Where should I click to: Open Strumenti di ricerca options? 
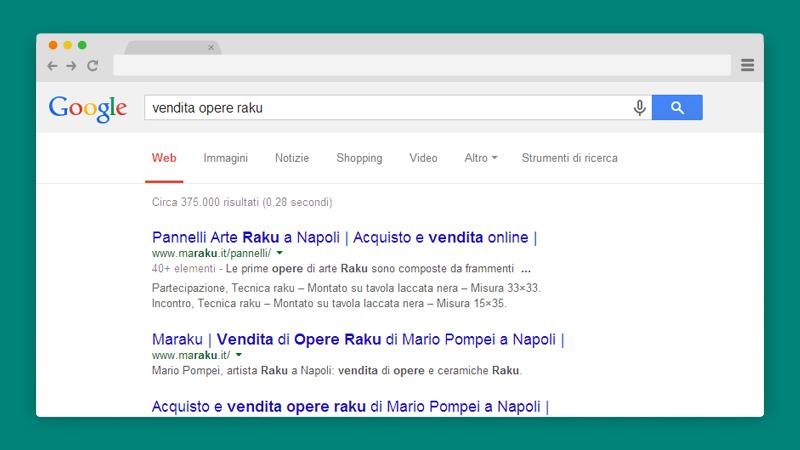569,158
